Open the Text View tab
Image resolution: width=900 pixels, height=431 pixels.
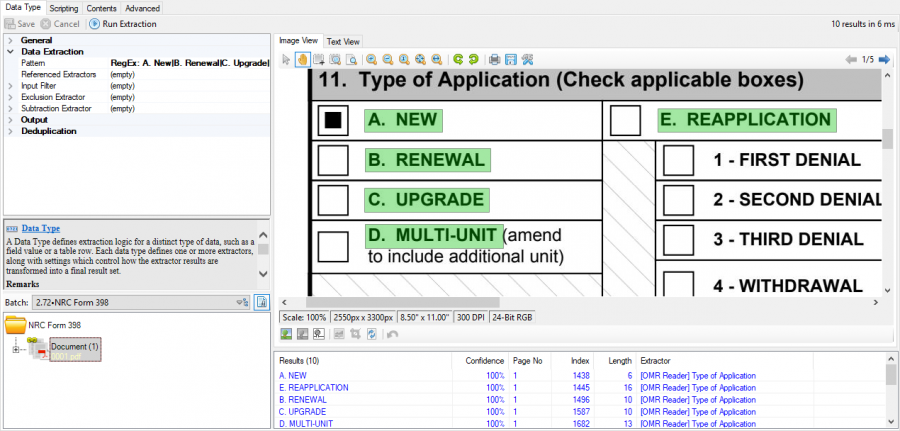343,41
